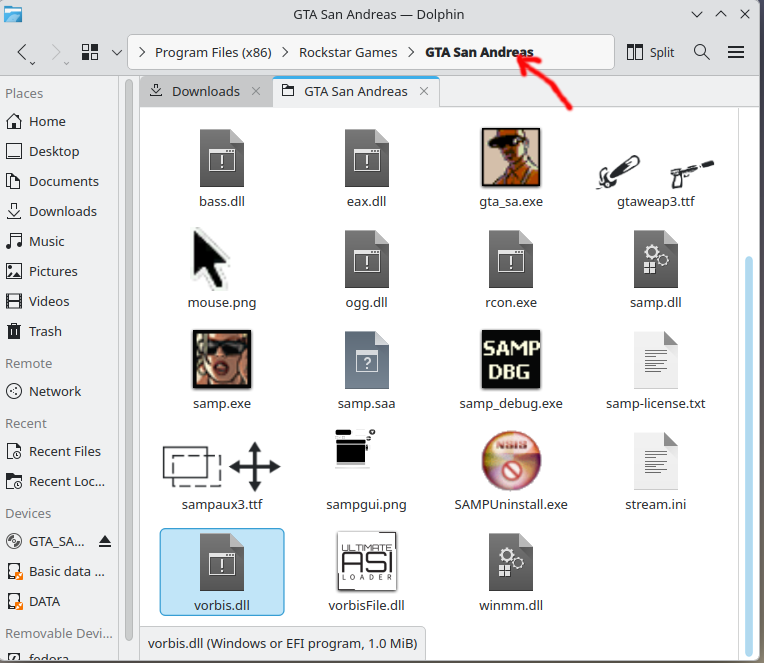
Task: Click GTA San Andreas breadcrumb
Action: click(479, 52)
